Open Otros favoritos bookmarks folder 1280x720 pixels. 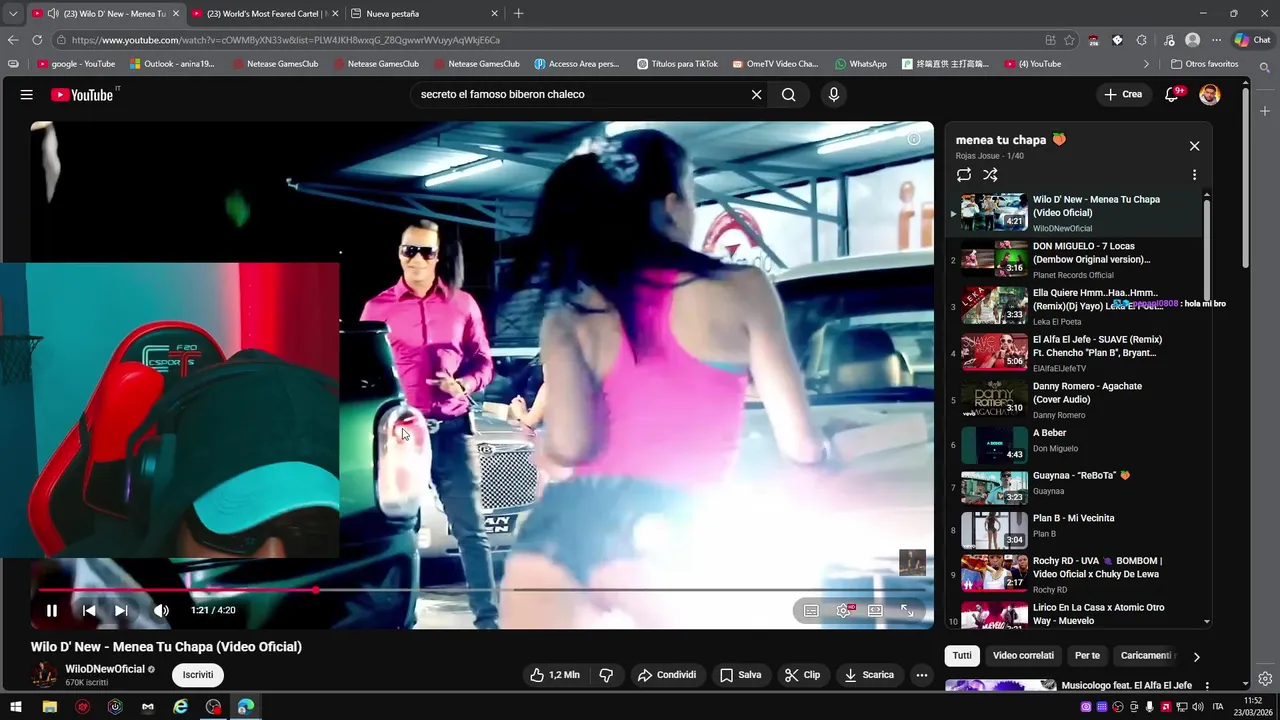pos(1204,64)
